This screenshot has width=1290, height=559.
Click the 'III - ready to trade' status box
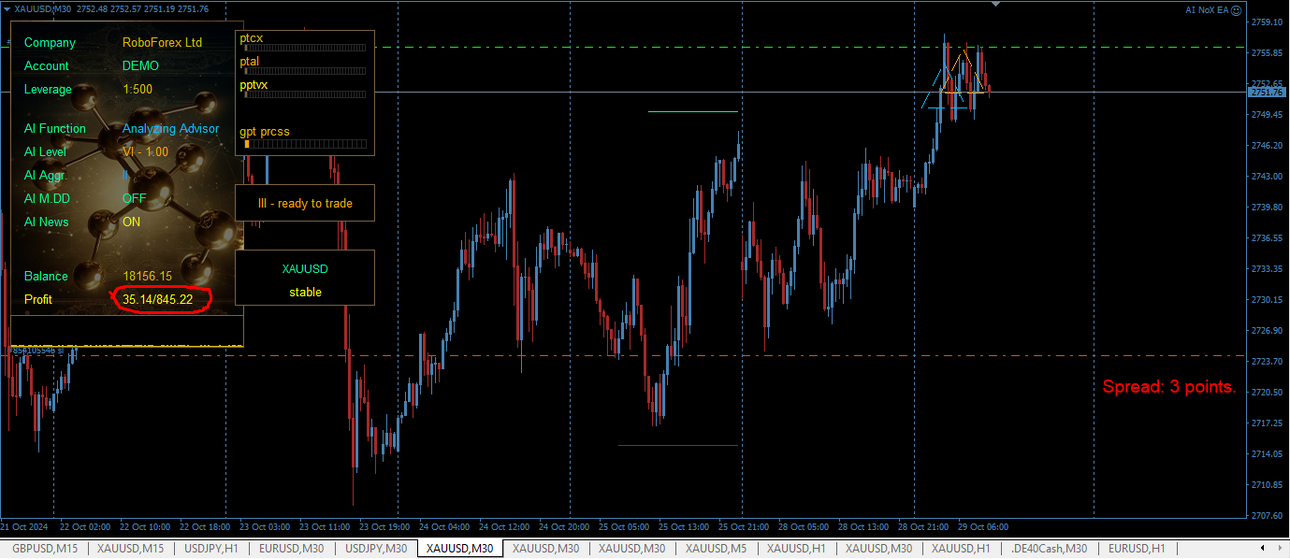tap(305, 203)
